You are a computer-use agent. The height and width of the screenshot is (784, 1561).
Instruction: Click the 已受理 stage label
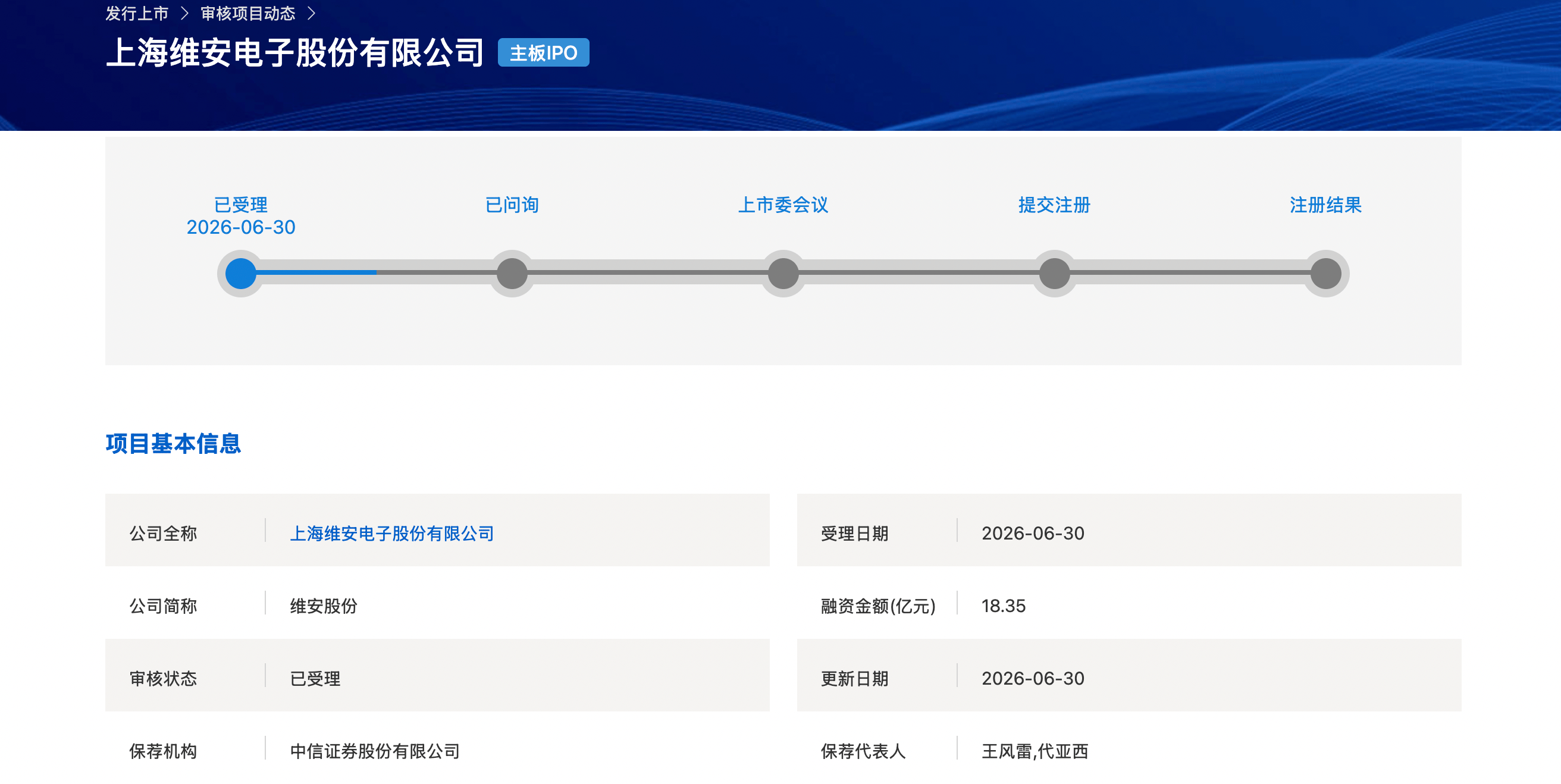pos(240,205)
